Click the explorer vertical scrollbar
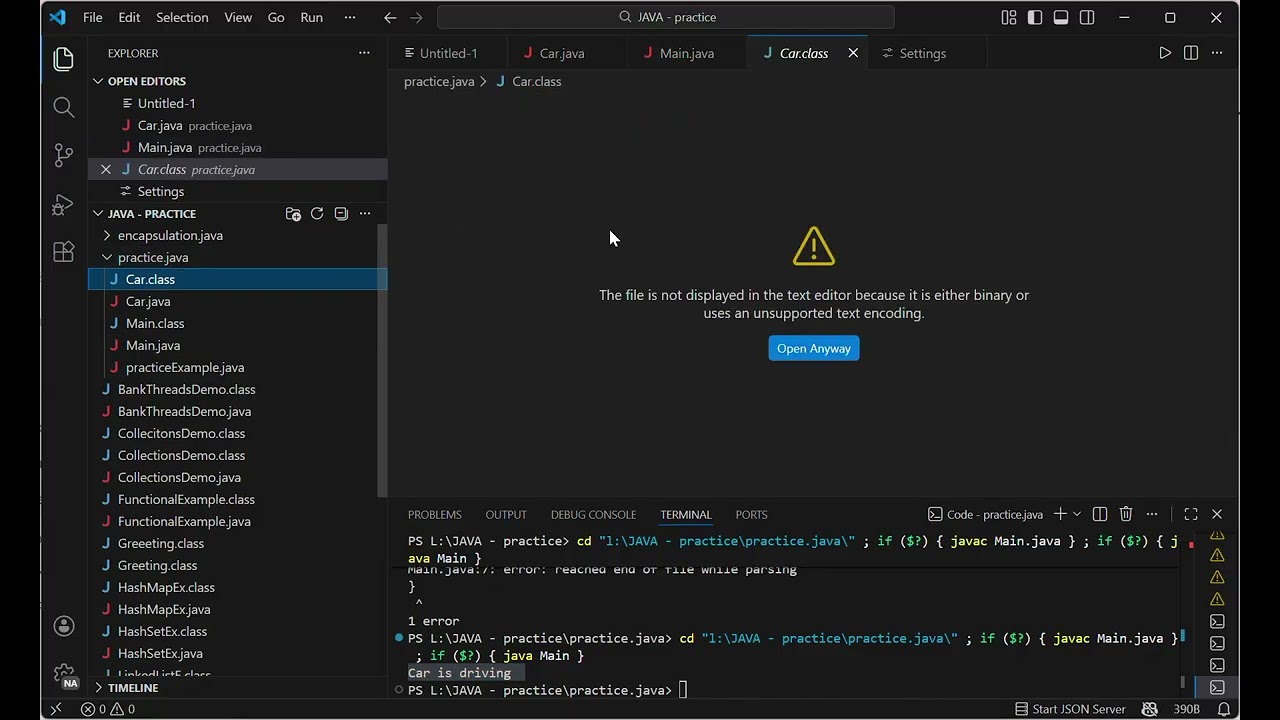Image resolution: width=1280 pixels, height=720 pixels. coord(382,360)
